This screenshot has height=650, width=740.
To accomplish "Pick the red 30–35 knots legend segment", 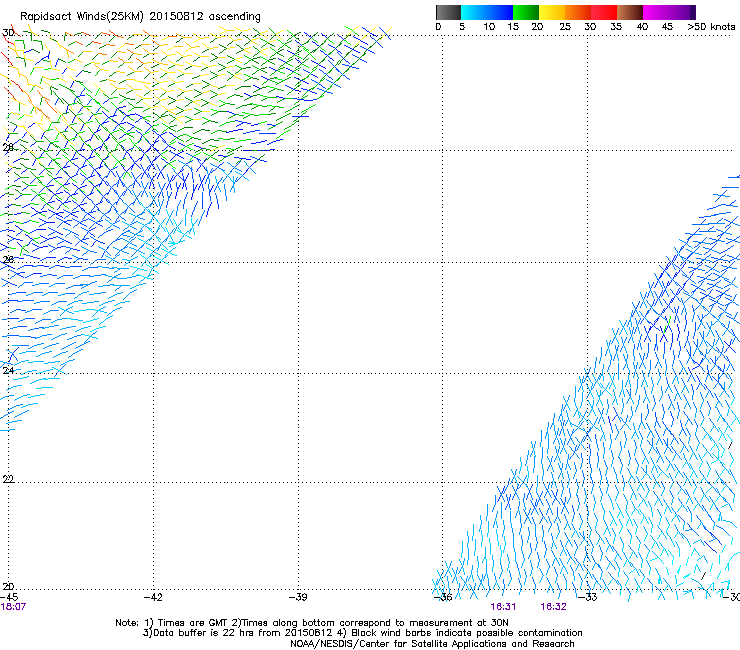I will (604, 12).
